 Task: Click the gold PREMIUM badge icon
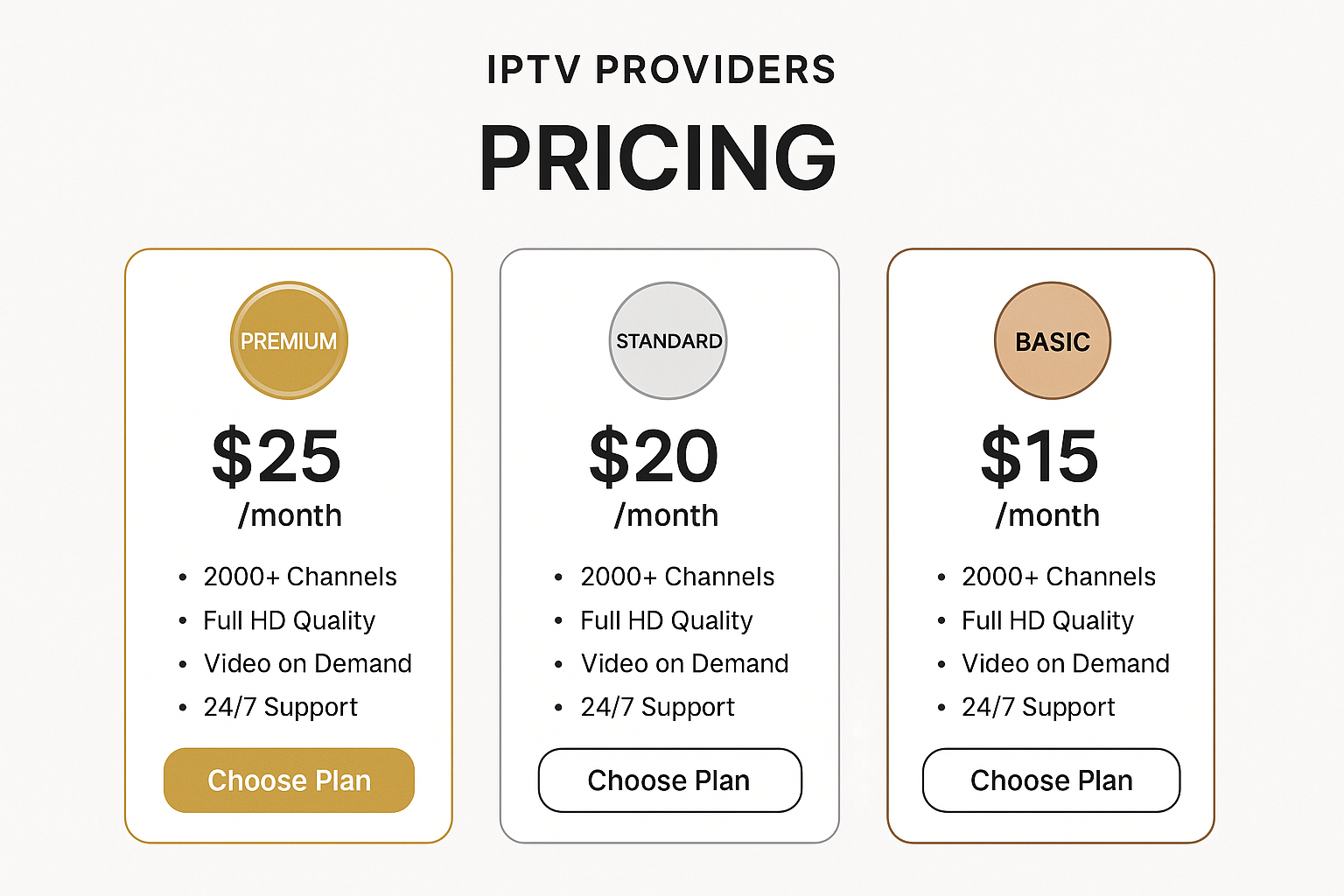tap(289, 340)
